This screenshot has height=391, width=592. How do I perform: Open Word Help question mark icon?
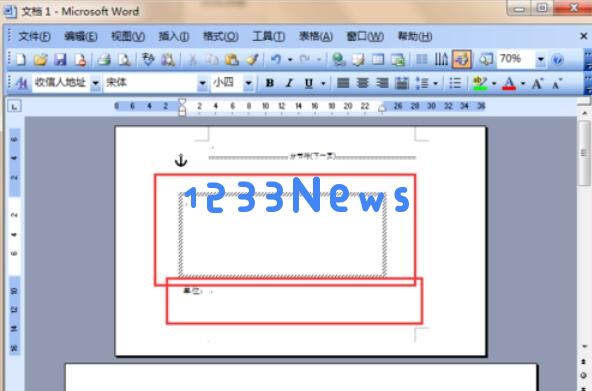click(x=557, y=60)
